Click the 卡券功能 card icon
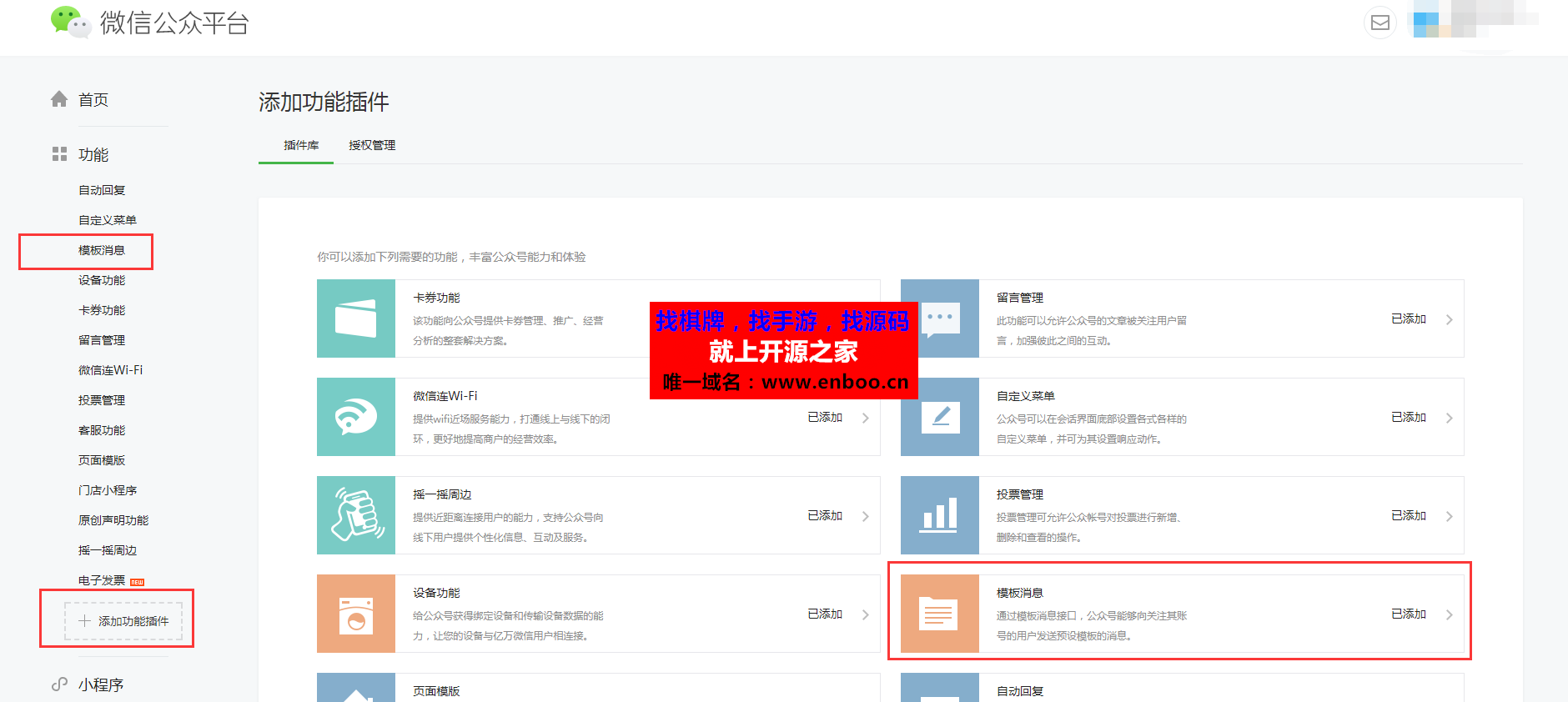Image resolution: width=1568 pixels, height=702 pixels. (356, 318)
